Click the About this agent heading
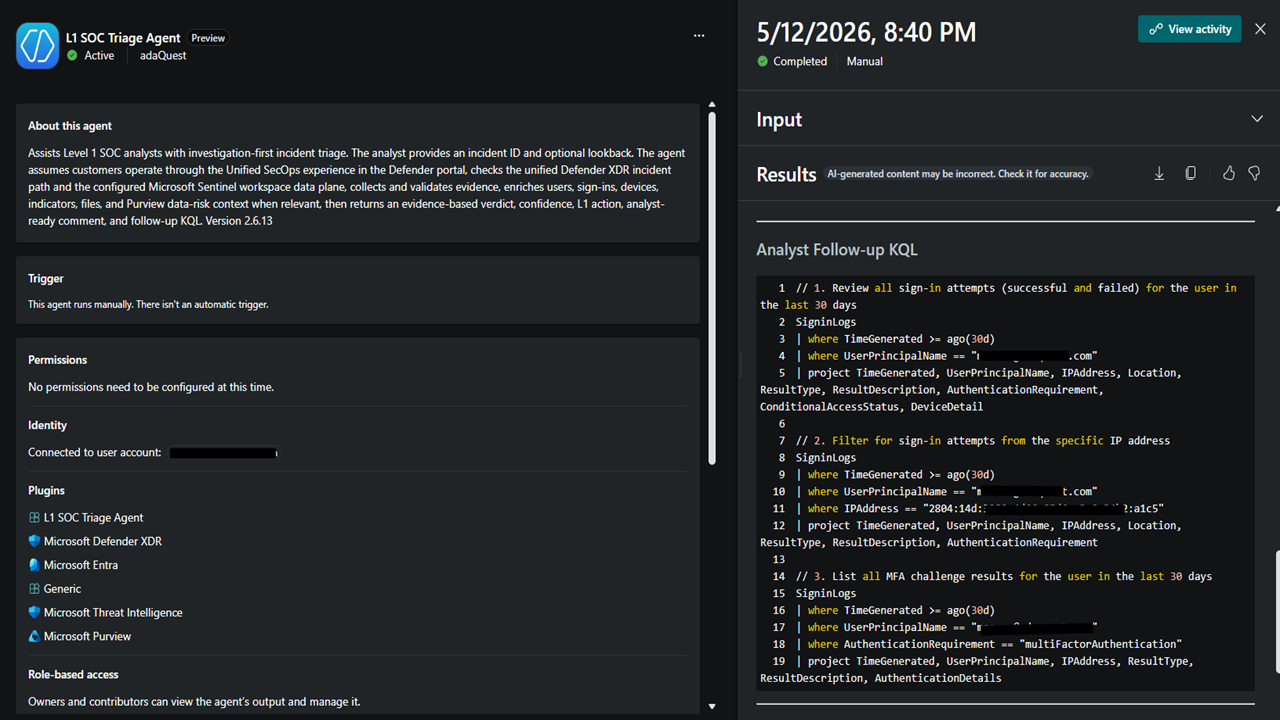 pyautogui.click(x=70, y=126)
